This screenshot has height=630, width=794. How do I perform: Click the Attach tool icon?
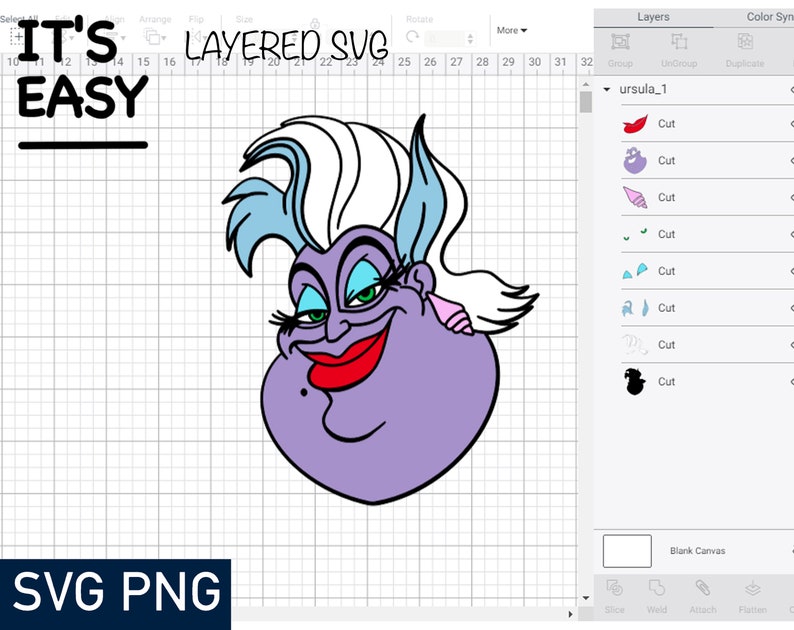[702, 588]
